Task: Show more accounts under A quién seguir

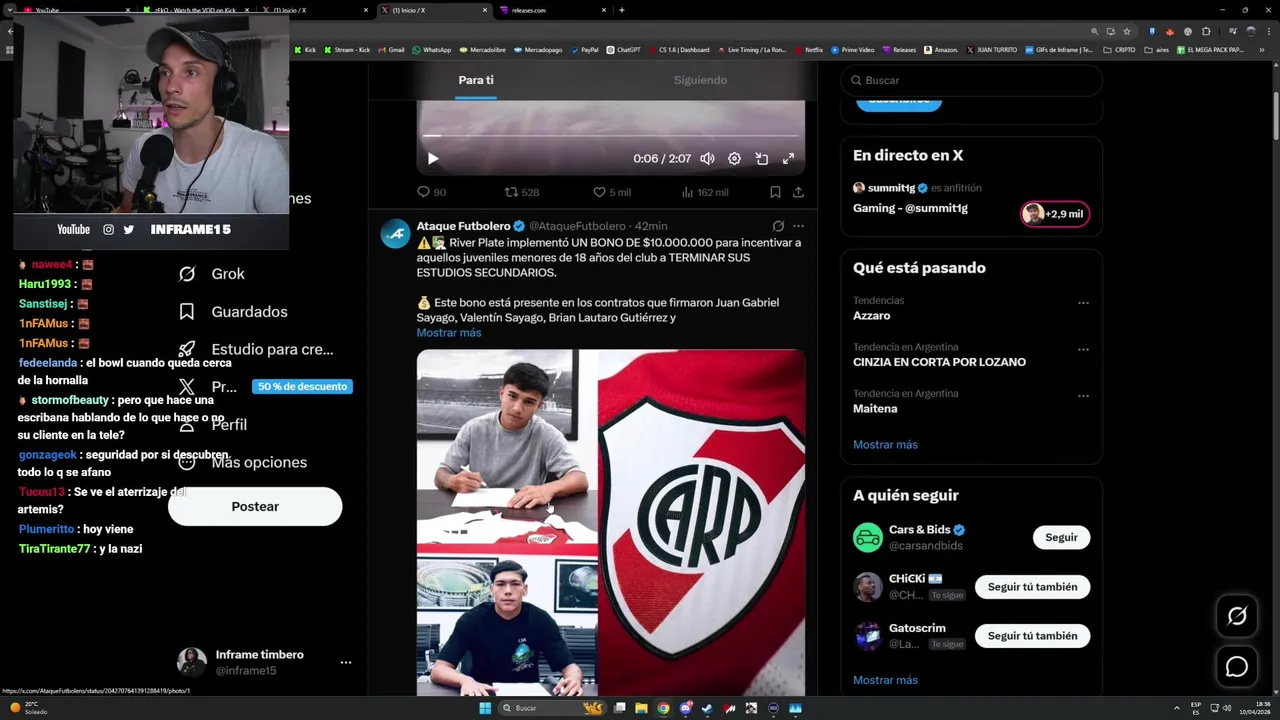Action: pyautogui.click(x=885, y=680)
